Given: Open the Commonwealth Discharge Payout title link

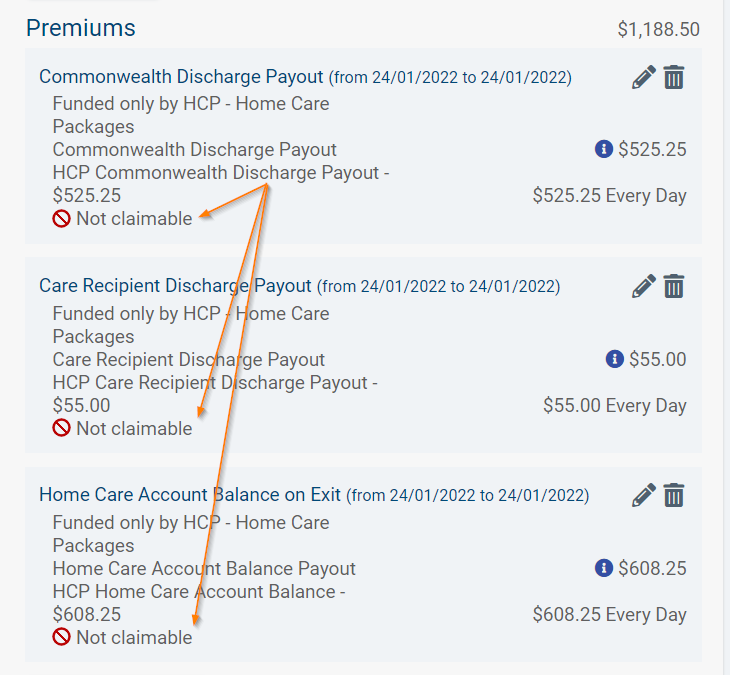Looking at the screenshot, I should coord(181,77).
